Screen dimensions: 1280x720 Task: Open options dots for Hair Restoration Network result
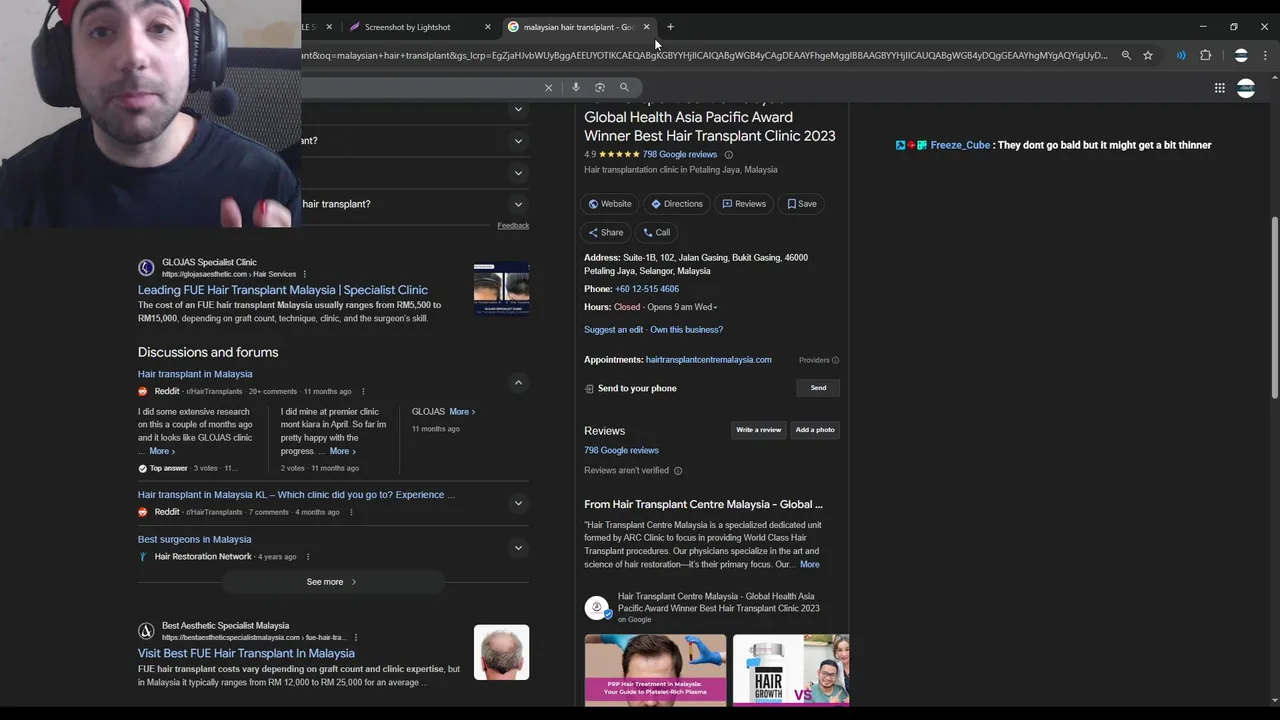308,557
